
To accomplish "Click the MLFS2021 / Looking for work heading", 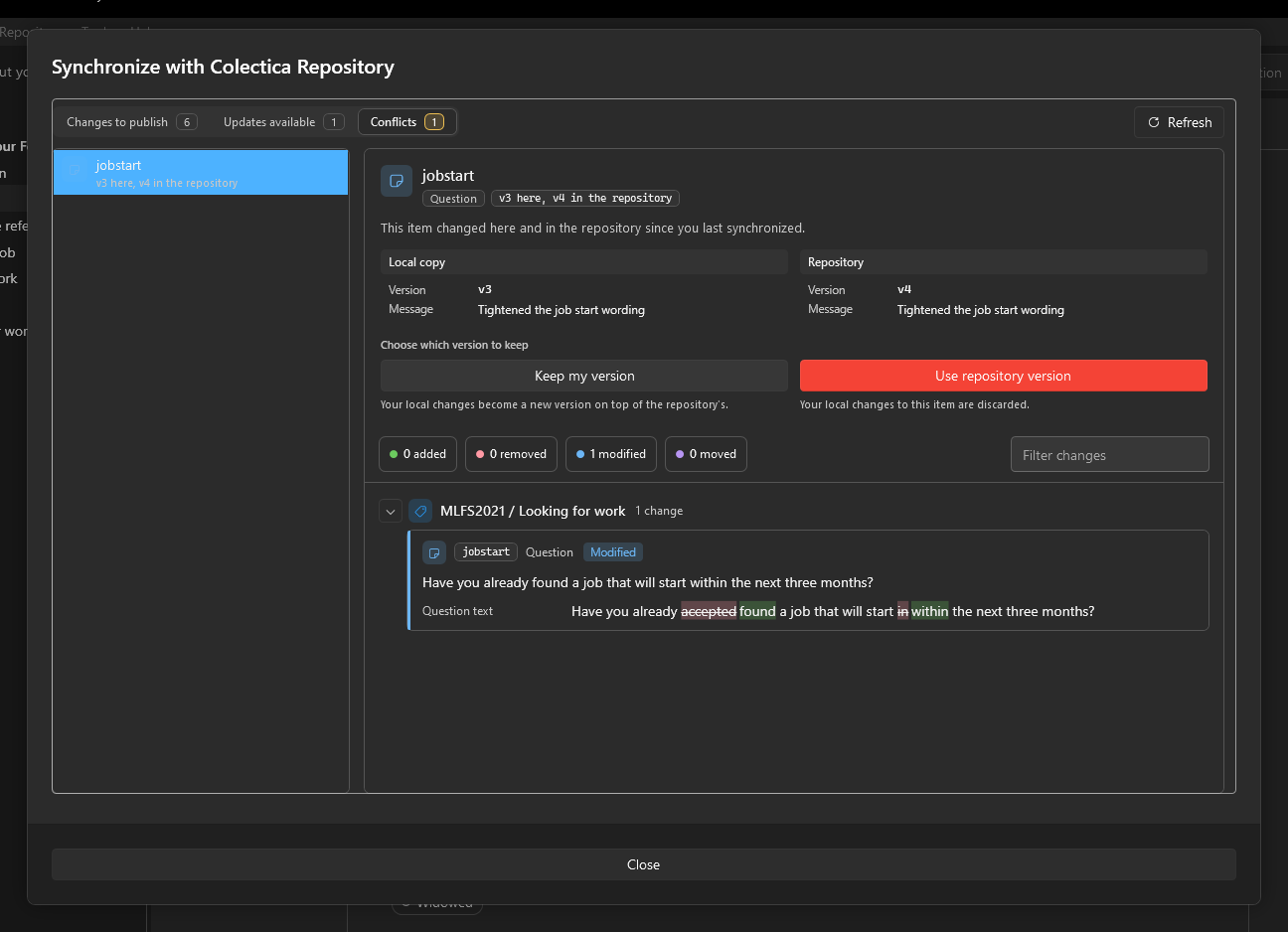I will [x=533, y=511].
